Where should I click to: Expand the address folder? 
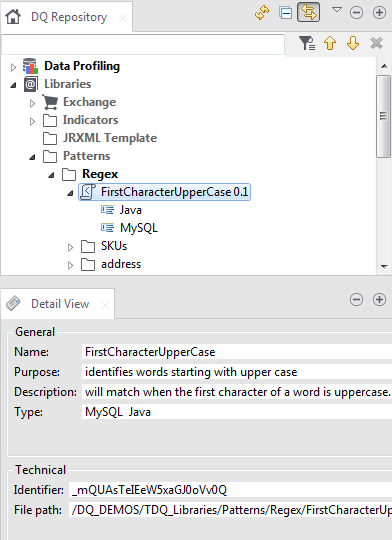(x=70, y=265)
